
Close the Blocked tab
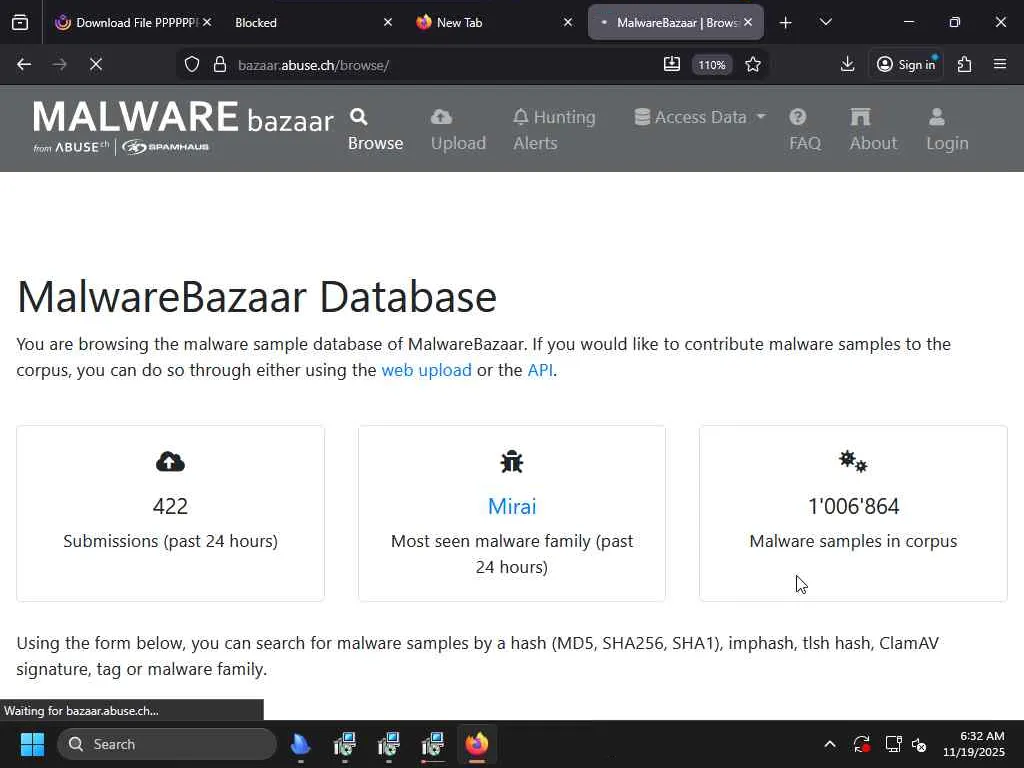[x=387, y=22]
